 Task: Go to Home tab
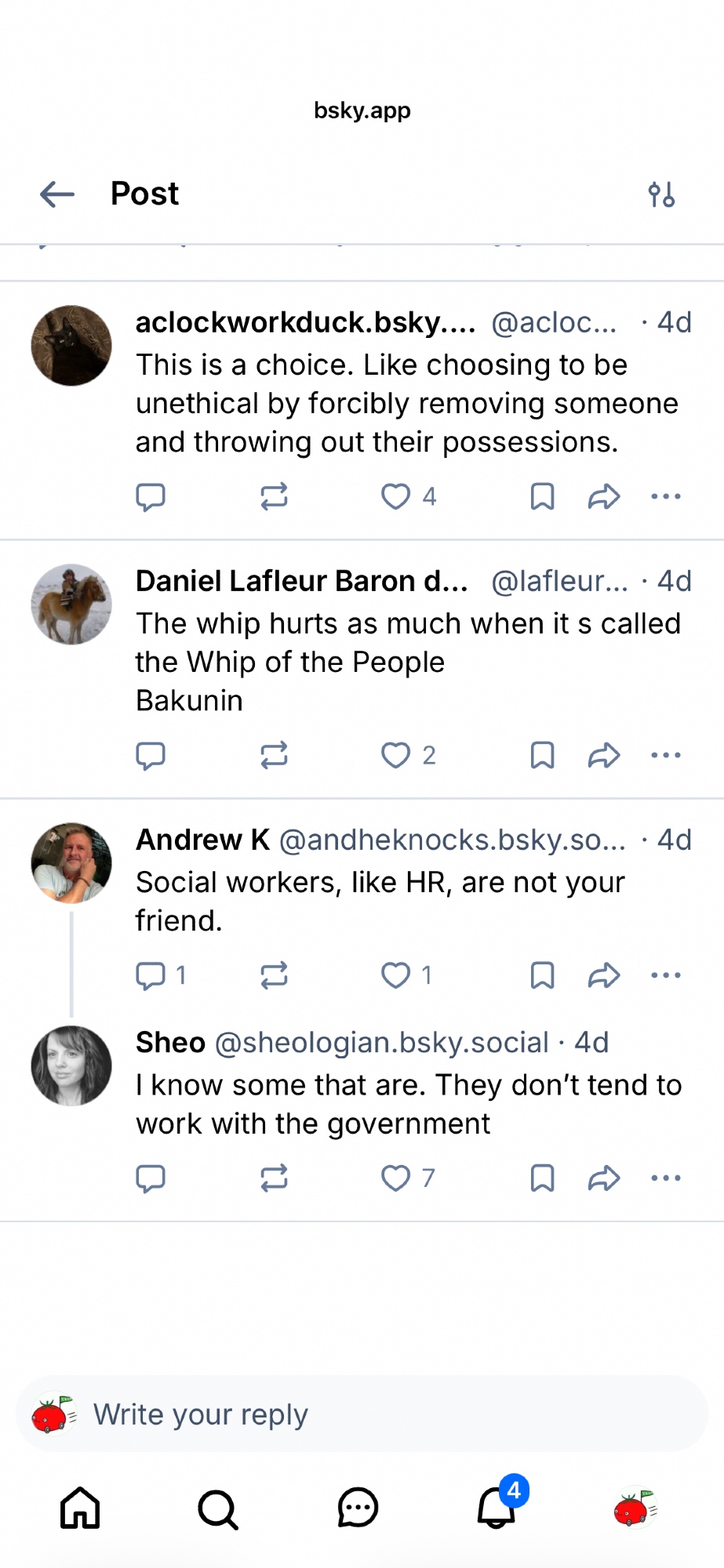80,1508
